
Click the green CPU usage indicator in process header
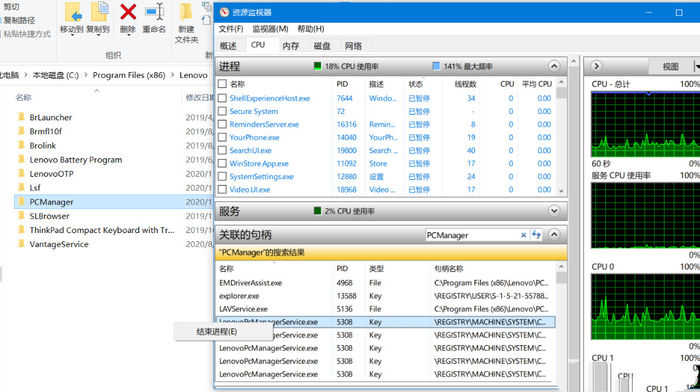tap(317, 66)
